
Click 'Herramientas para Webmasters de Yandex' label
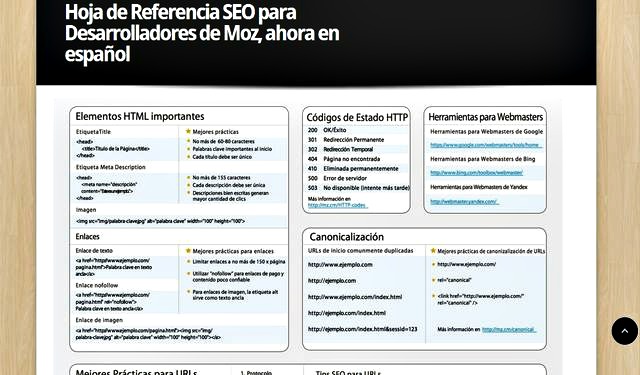[479, 187]
